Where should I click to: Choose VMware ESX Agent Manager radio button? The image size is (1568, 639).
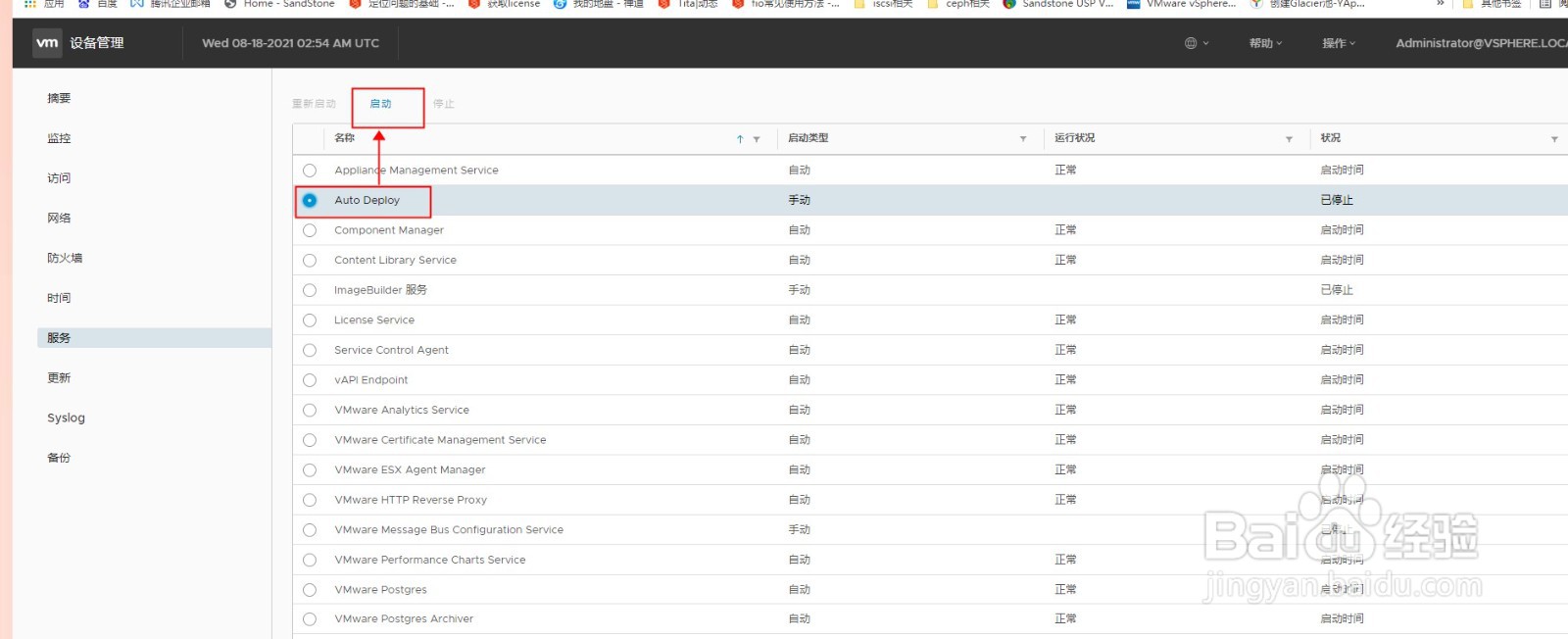click(310, 470)
